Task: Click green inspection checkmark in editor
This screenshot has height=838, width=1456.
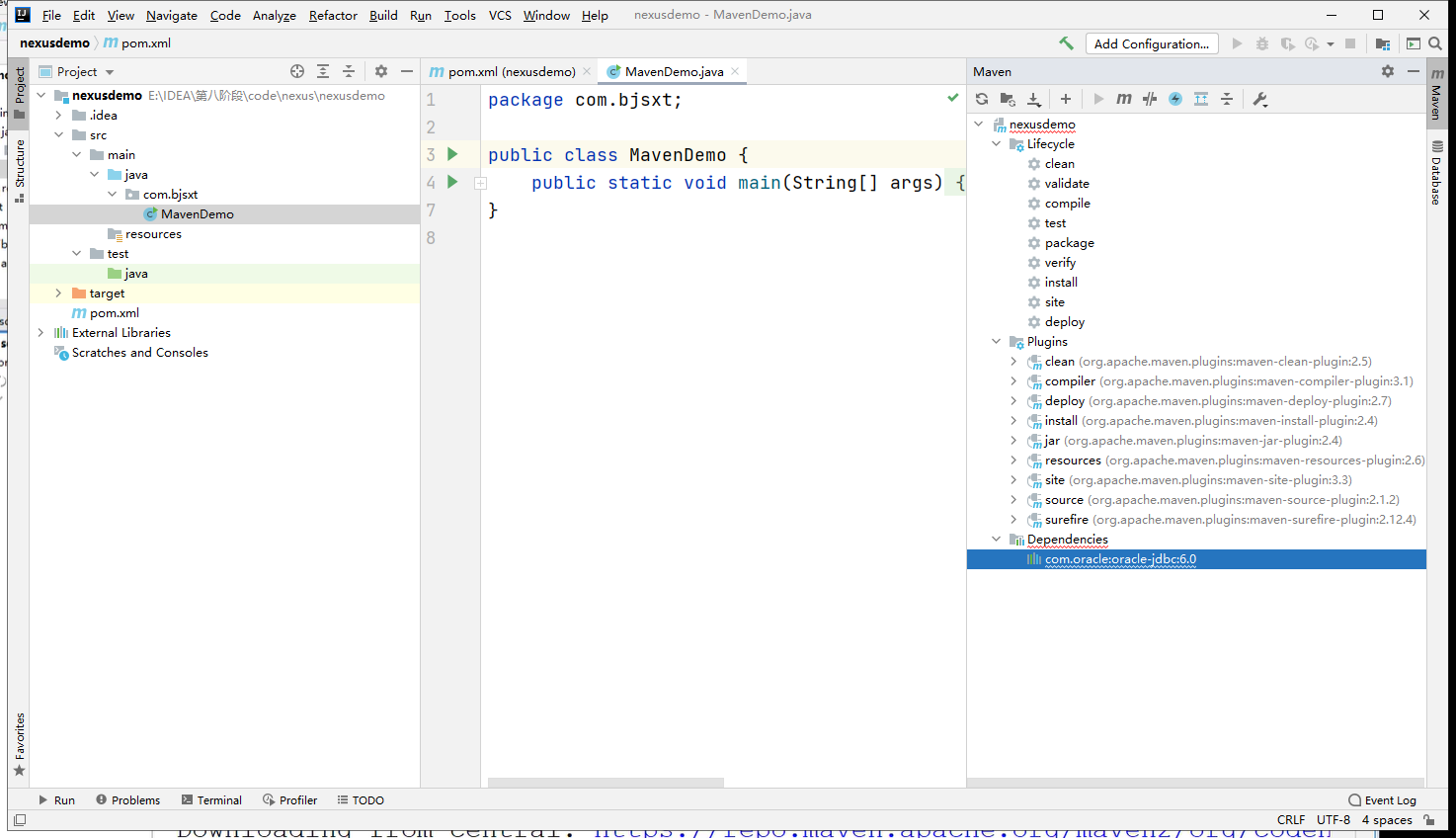Action: click(x=953, y=98)
